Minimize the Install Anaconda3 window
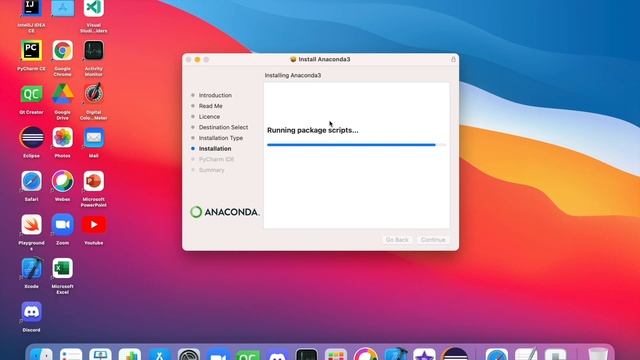This screenshot has height=360, width=640. [197, 60]
